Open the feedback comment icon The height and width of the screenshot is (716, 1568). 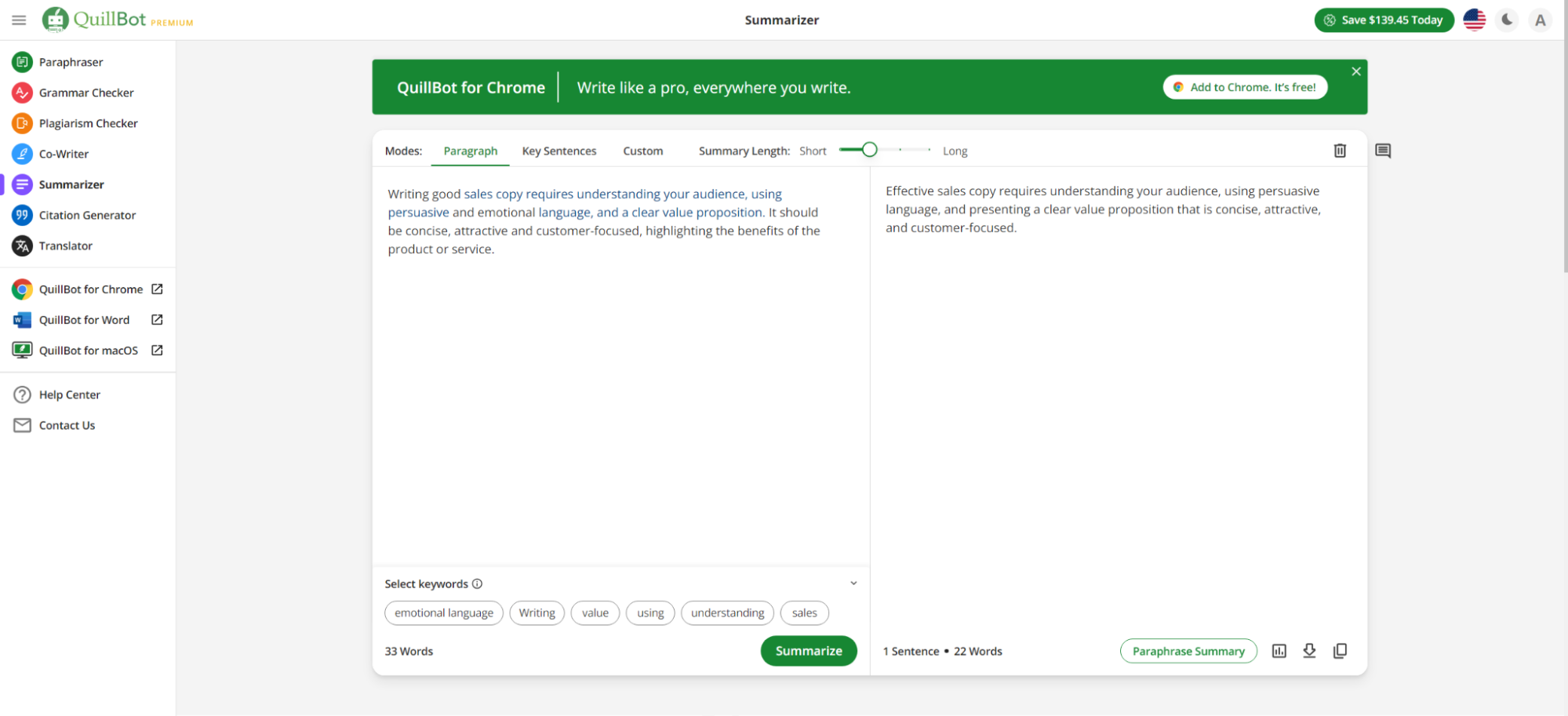pyautogui.click(x=1383, y=151)
